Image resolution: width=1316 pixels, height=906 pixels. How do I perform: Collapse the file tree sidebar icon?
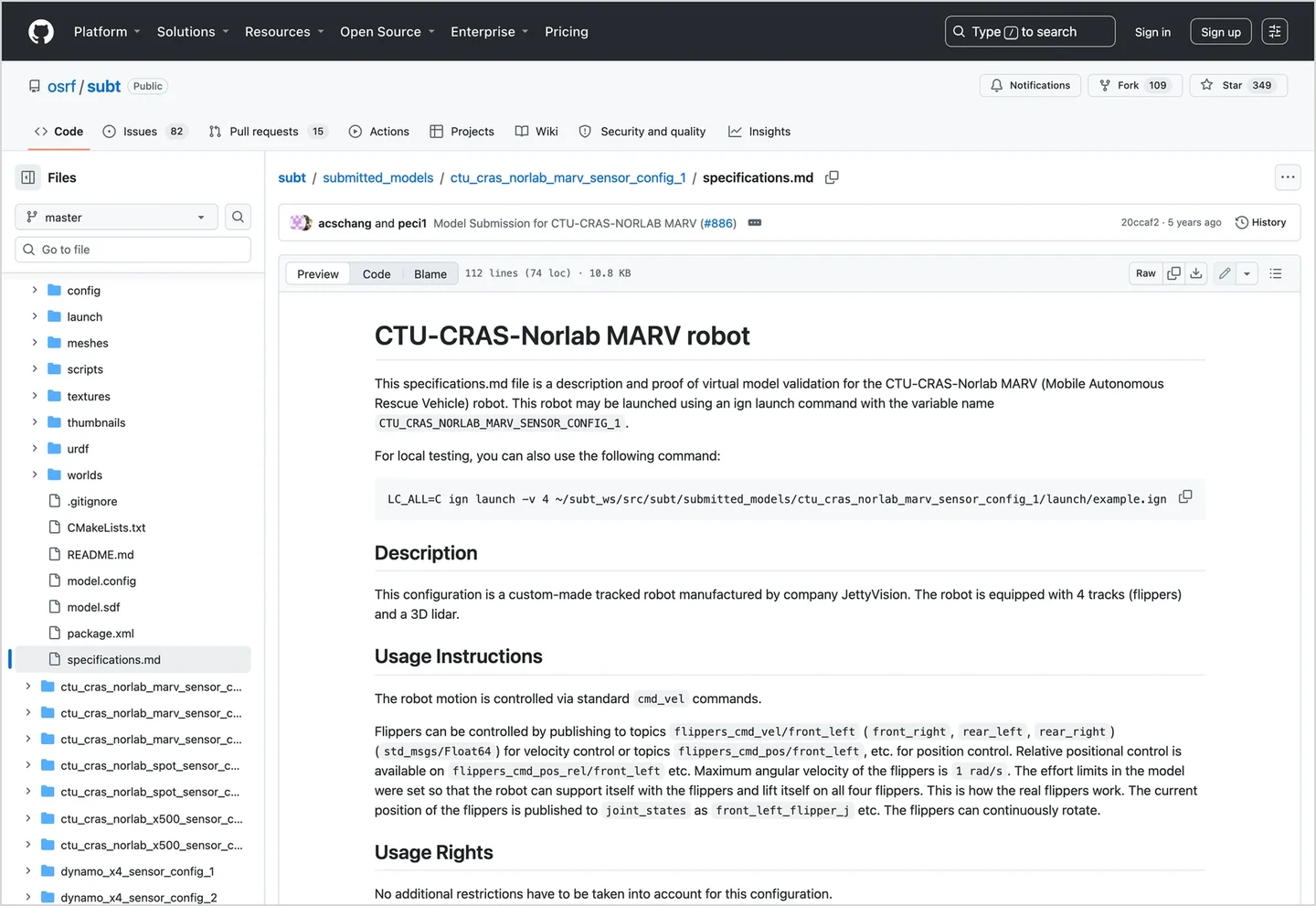(x=28, y=177)
